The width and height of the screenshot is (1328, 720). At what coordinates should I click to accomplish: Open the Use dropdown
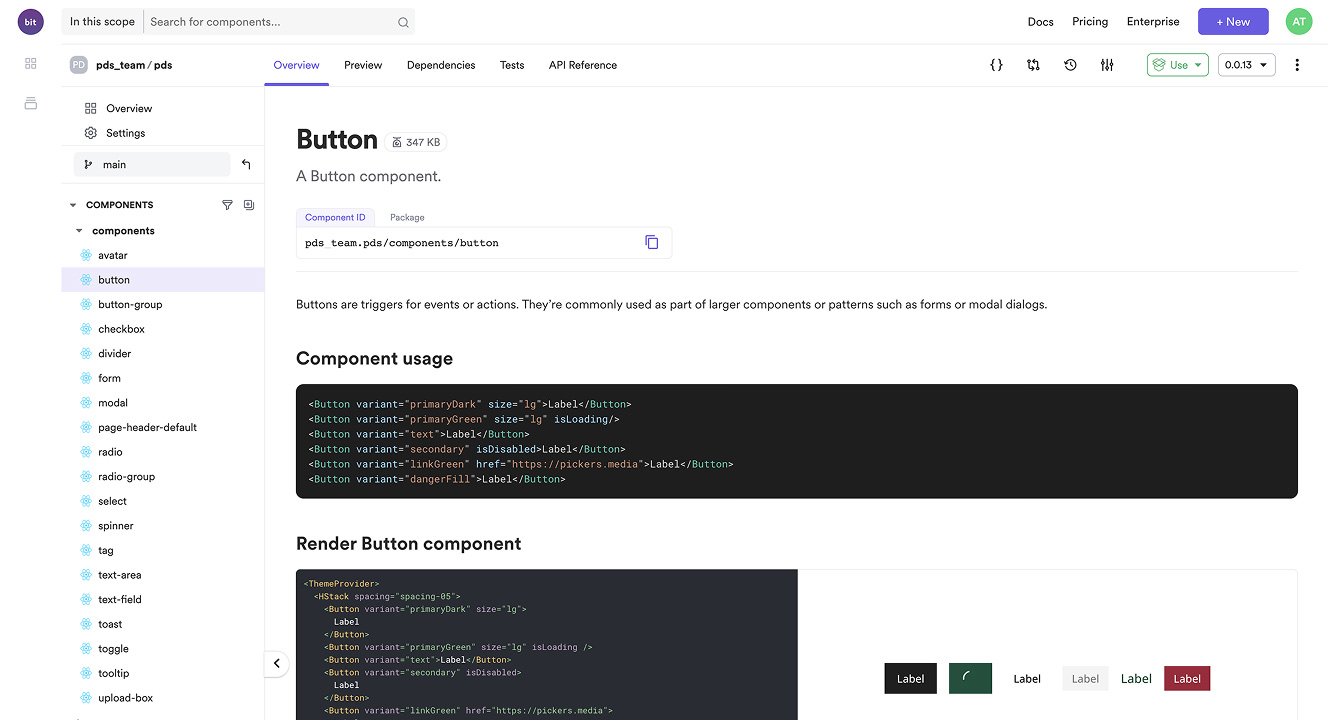[1178, 65]
